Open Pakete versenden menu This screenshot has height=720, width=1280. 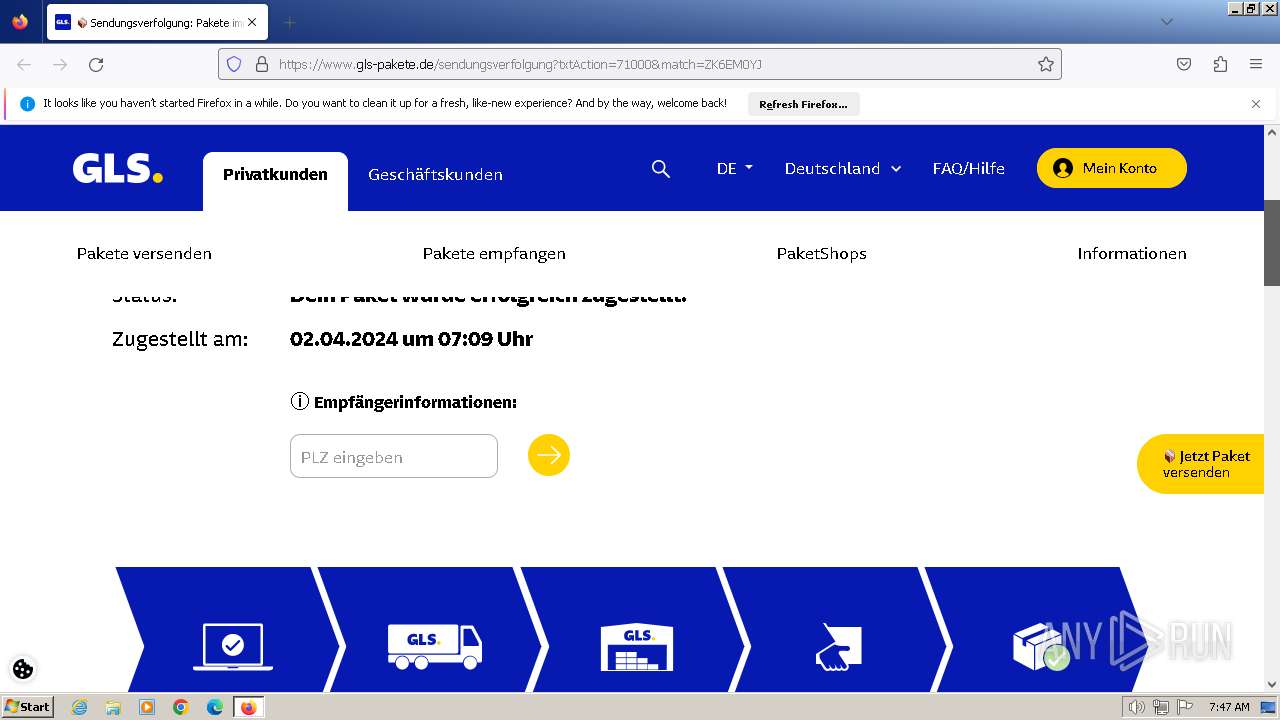coord(144,253)
